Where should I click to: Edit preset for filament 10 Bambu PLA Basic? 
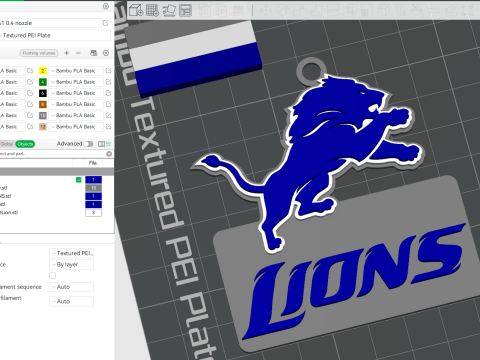(x=108, y=115)
